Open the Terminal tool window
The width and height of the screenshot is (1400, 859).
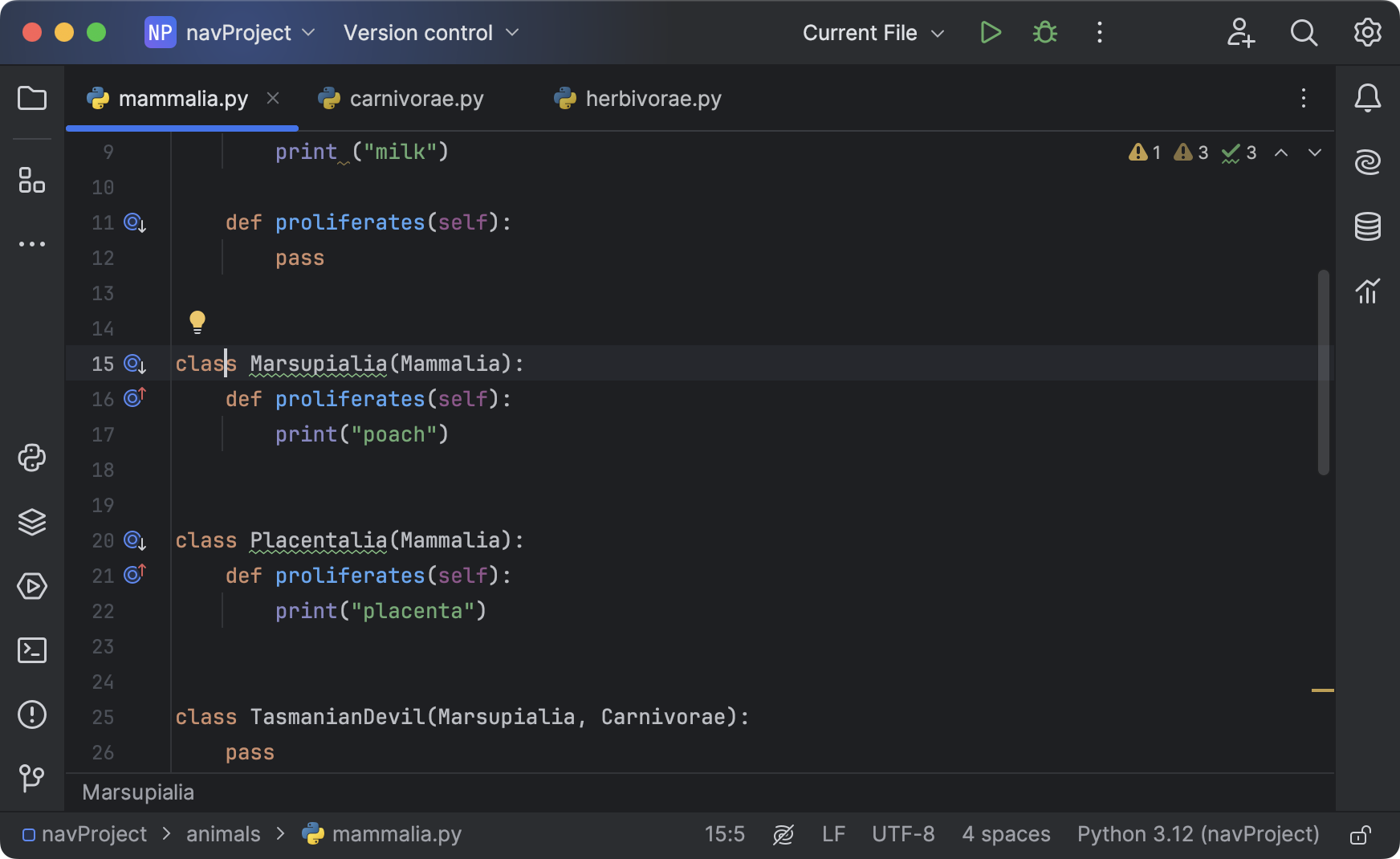click(x=31, y=650)
